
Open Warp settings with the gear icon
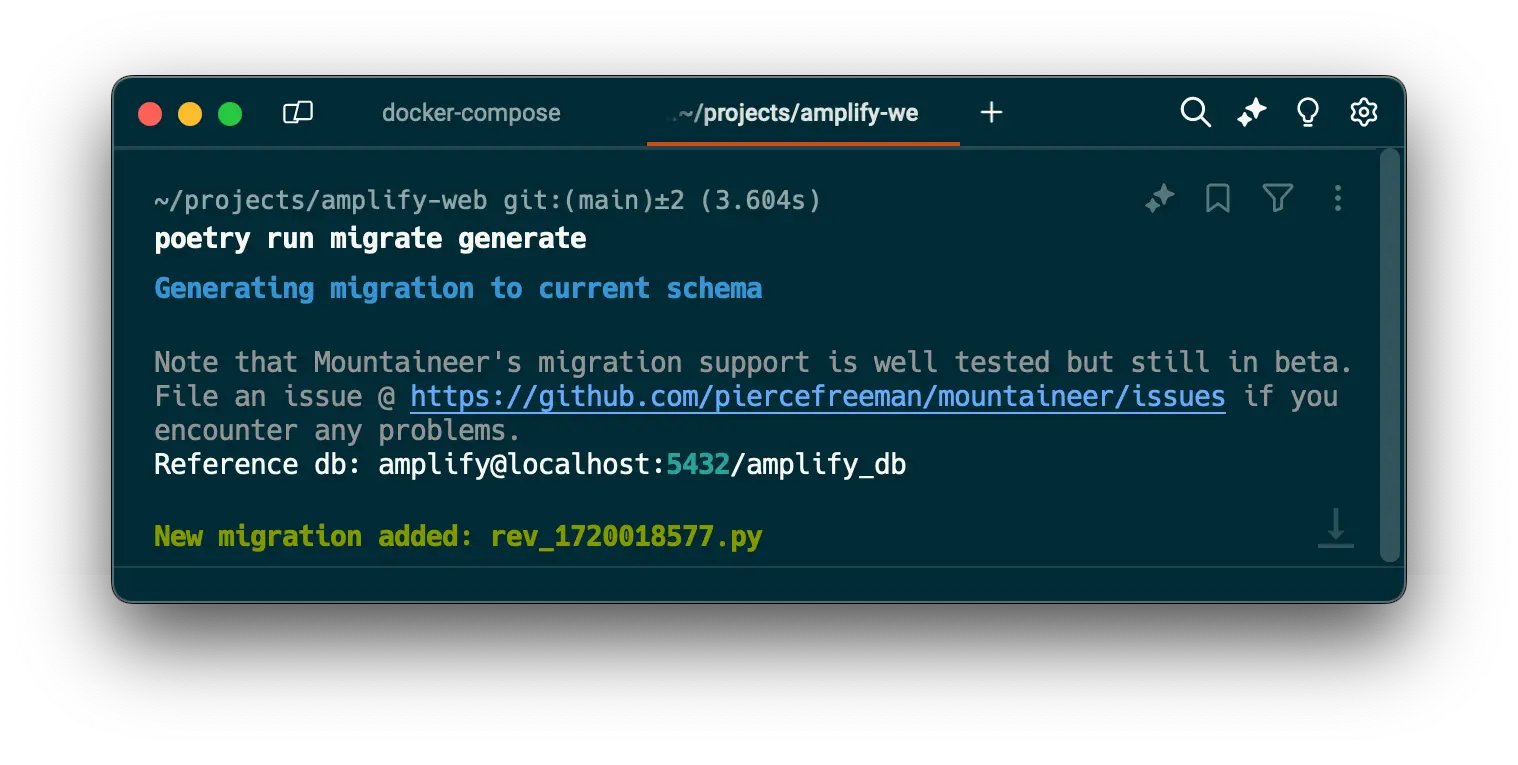pyautogui.click(x=1363, y=112)
